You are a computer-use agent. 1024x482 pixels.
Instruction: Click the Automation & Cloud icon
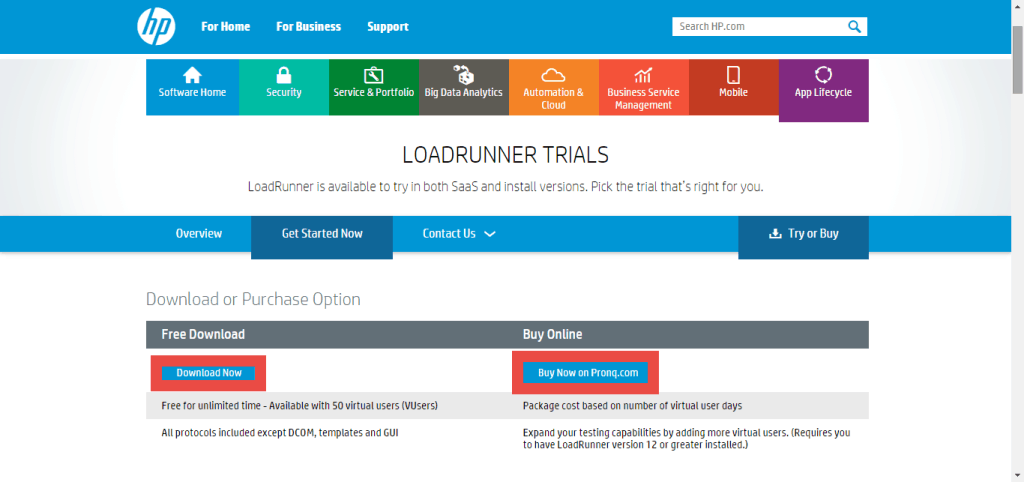pyautogui.click(x=553, y=74)
